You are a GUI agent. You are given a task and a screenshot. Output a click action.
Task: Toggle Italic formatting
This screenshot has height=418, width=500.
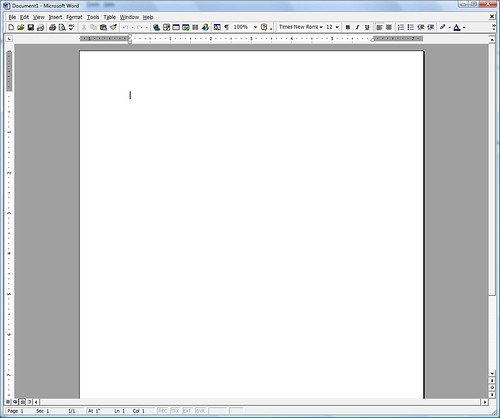(x=357, y=27)
